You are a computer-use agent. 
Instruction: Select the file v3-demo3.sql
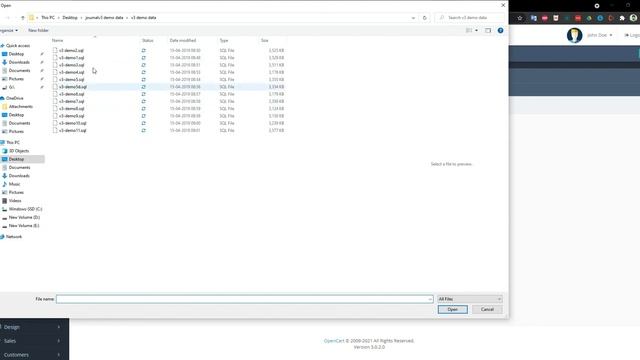pos(71,65)
